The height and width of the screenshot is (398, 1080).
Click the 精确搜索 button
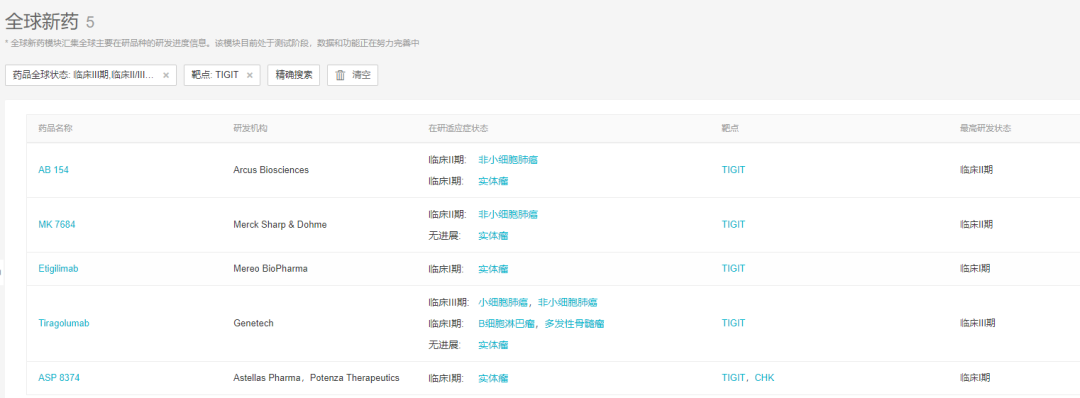click(293, 75)
